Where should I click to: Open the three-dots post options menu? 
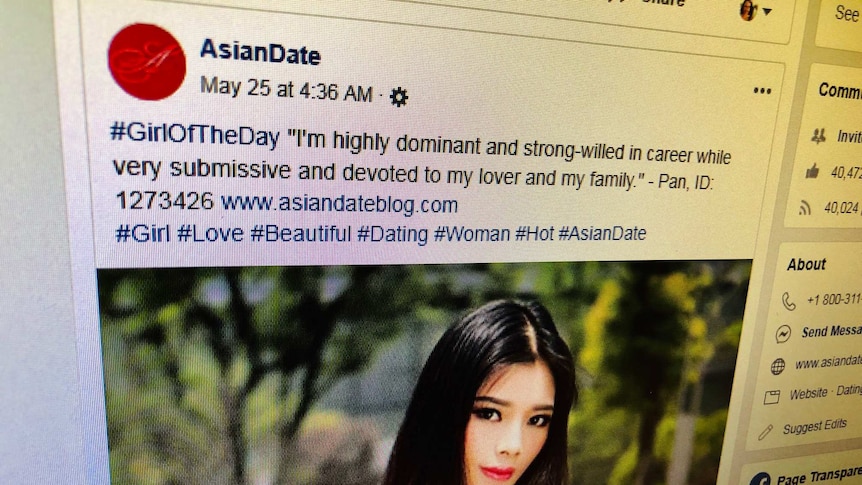click(762, 91)
